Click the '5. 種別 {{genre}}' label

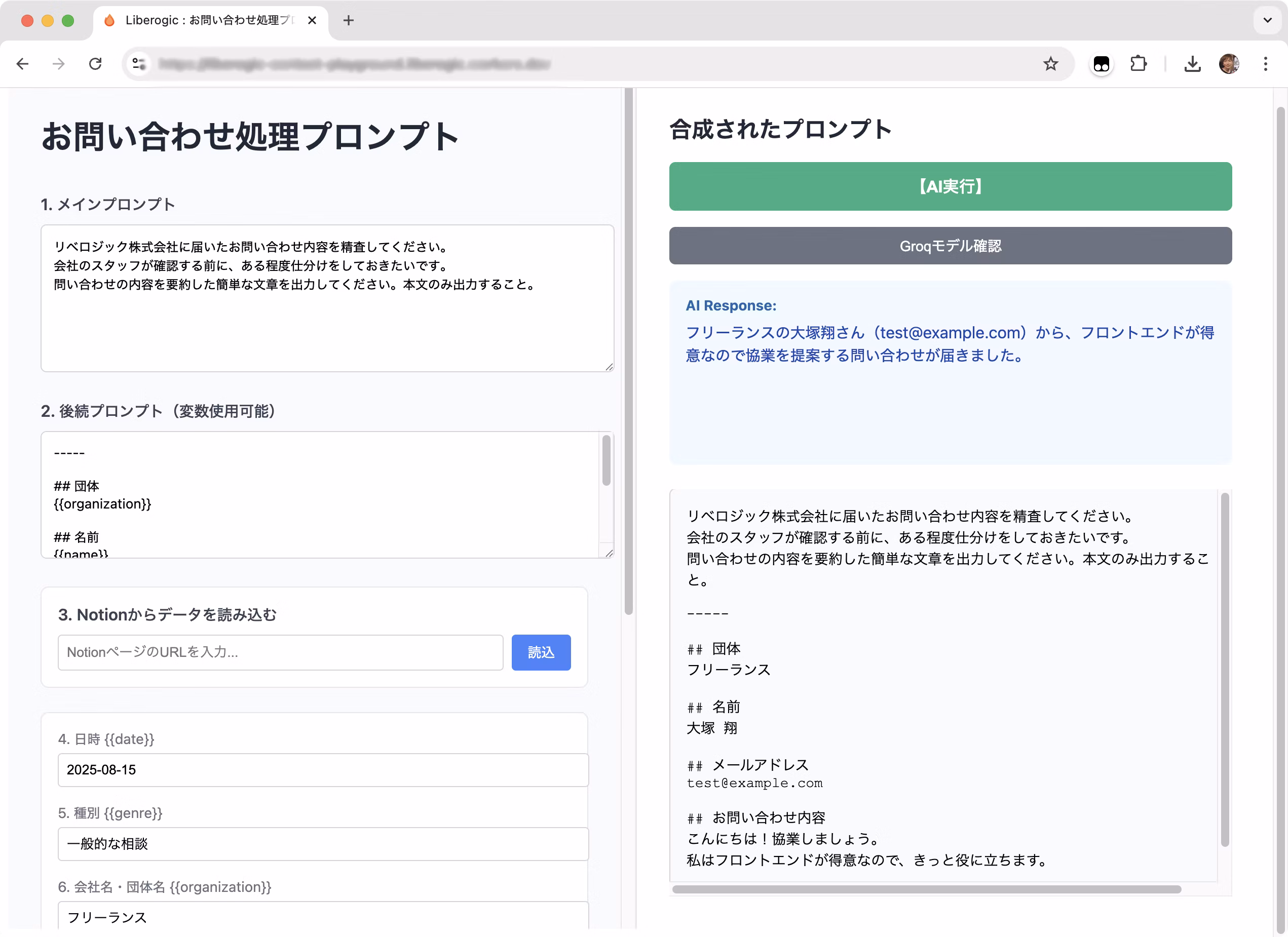[x=110, y=813]
